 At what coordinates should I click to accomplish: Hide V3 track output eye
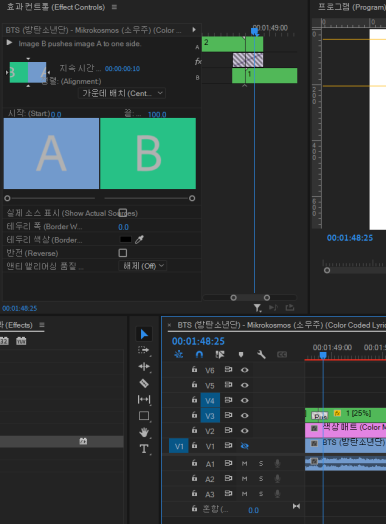(x=245, y=415)
